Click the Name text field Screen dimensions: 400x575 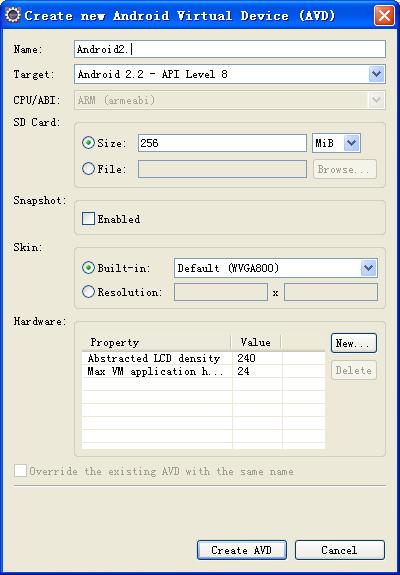230,49
